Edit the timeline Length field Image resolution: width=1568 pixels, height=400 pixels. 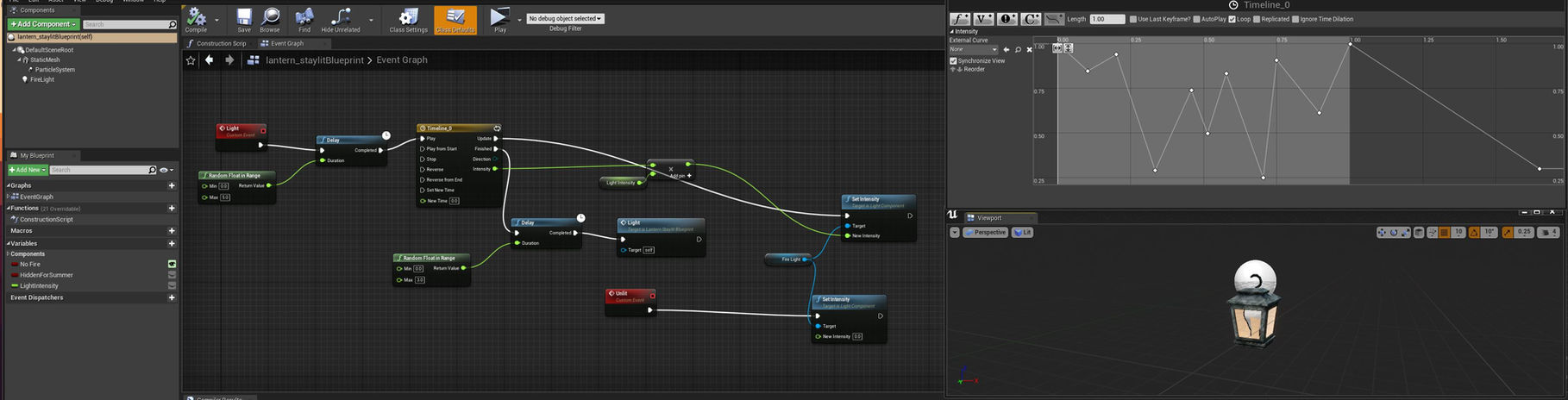coord(1107,19)
